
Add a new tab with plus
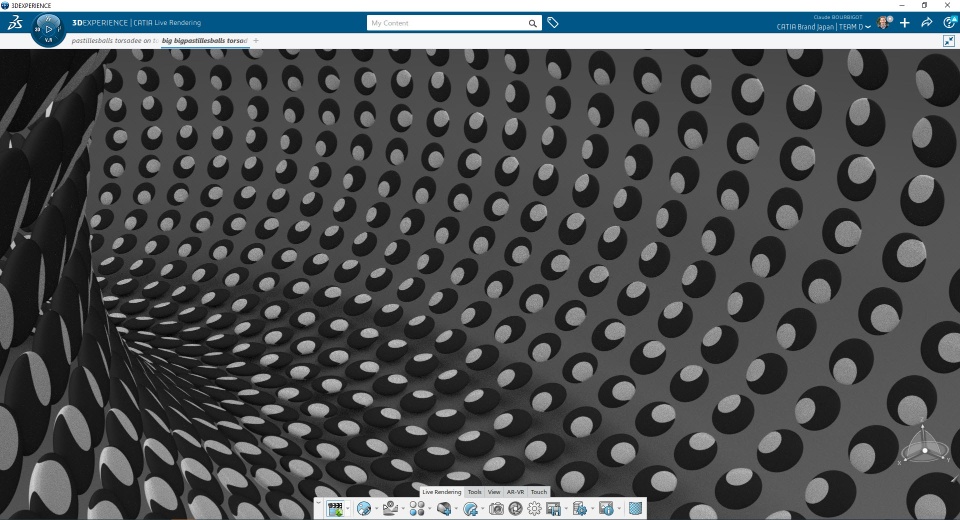256,40
